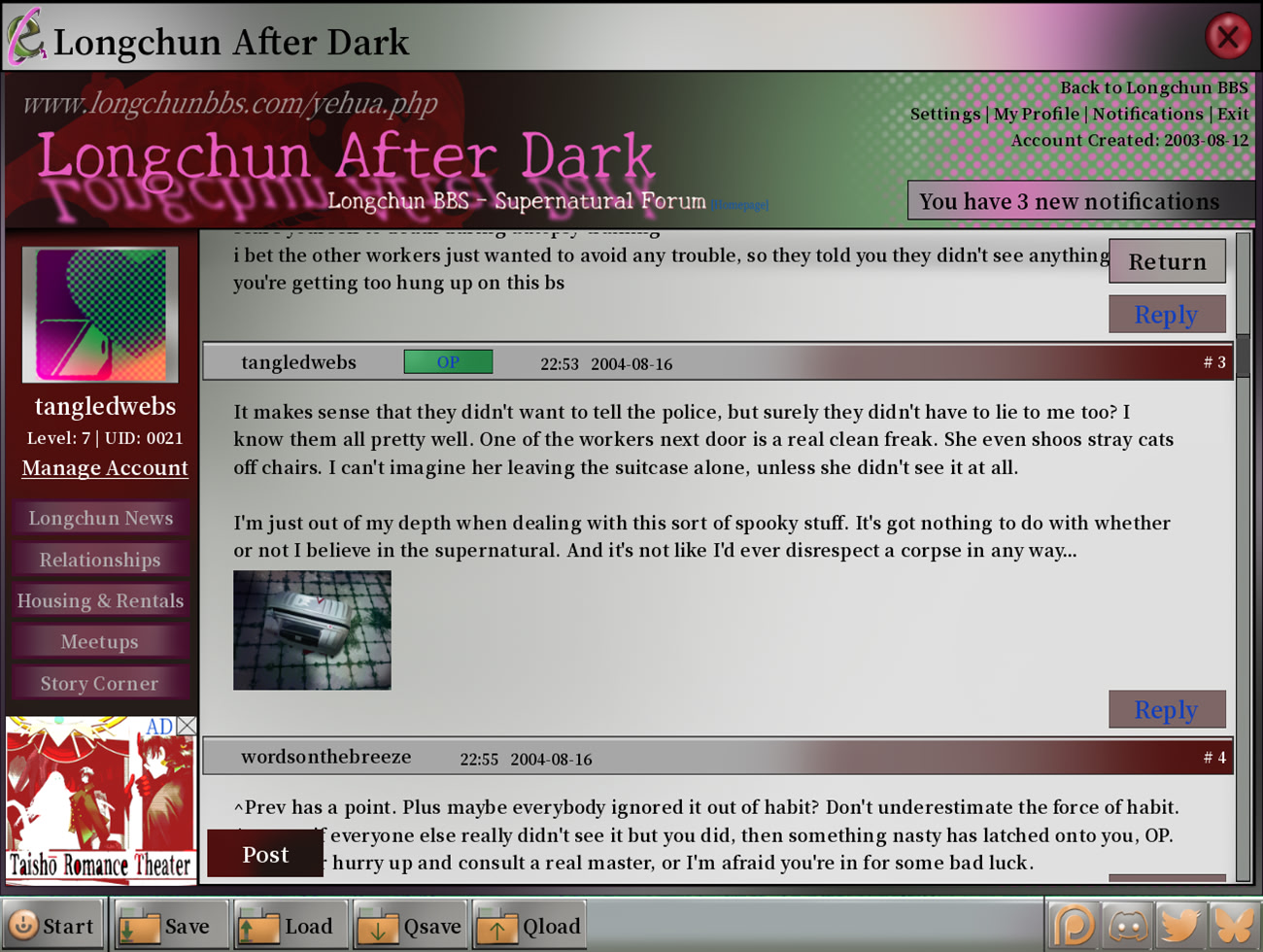Close the Taisho Romance Theater ad

(187, 726)
